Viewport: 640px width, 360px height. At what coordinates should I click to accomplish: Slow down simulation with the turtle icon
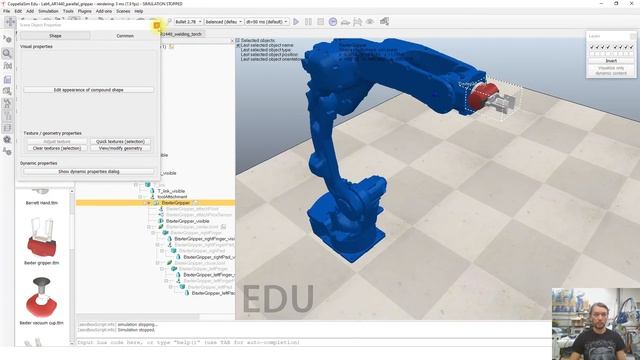click(345, 21)
